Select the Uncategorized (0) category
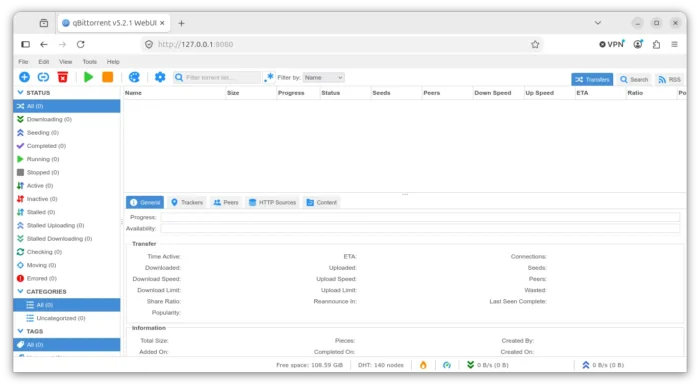 click(x=67, y=318)
